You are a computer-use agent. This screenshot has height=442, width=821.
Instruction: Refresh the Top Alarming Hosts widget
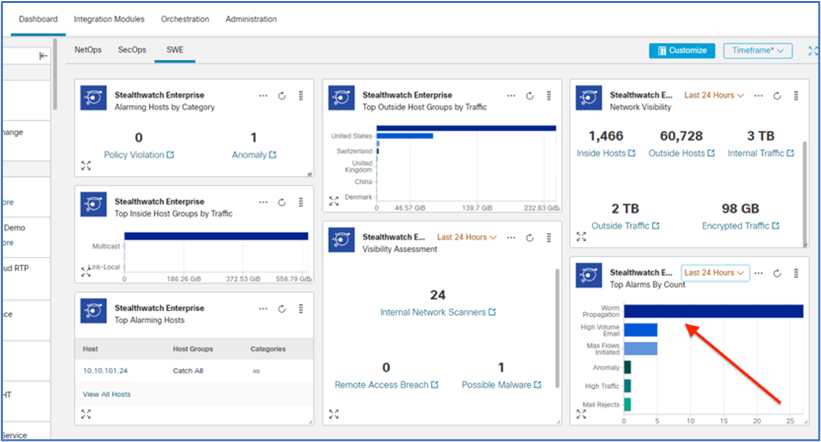coord(282,309)
